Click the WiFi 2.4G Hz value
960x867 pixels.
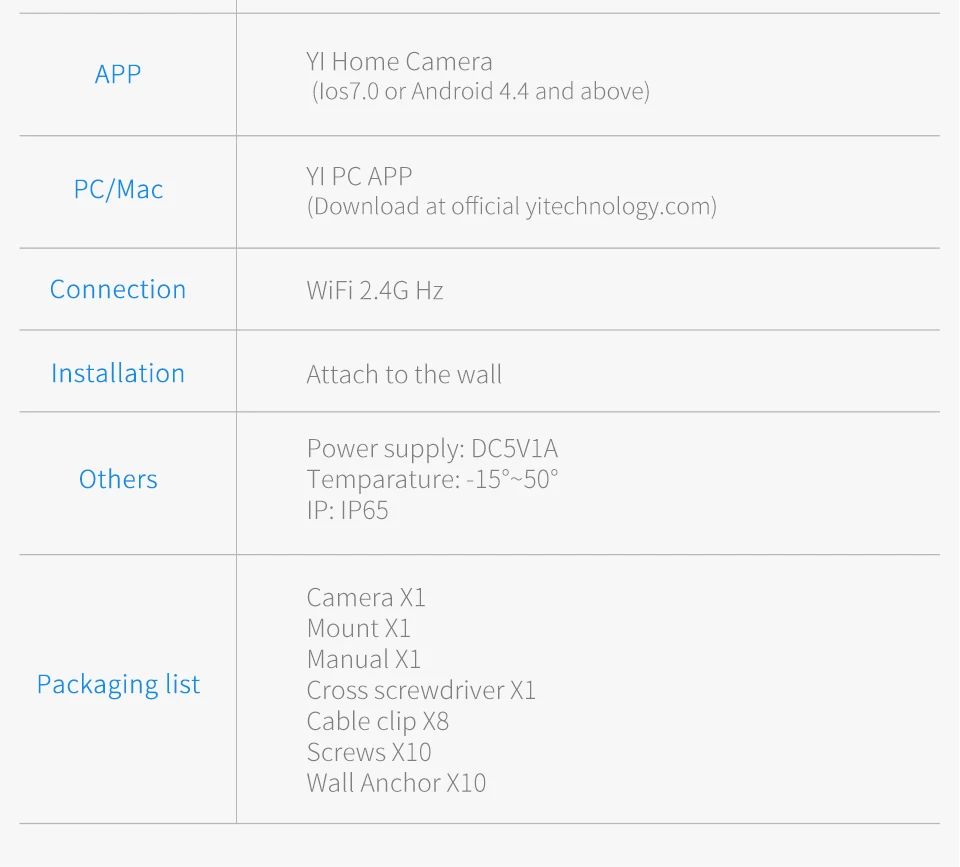(x=375, y=291)
